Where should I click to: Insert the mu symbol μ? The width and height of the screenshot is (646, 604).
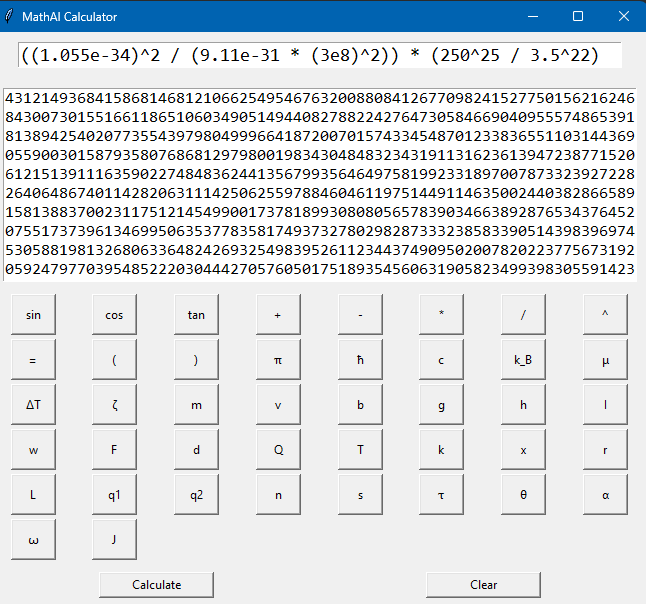[605, 360]
